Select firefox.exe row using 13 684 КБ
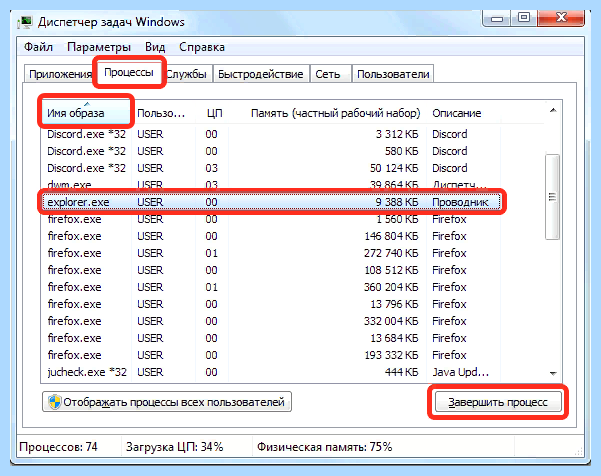This screenshot has height=476, width=601. (271, 338)
